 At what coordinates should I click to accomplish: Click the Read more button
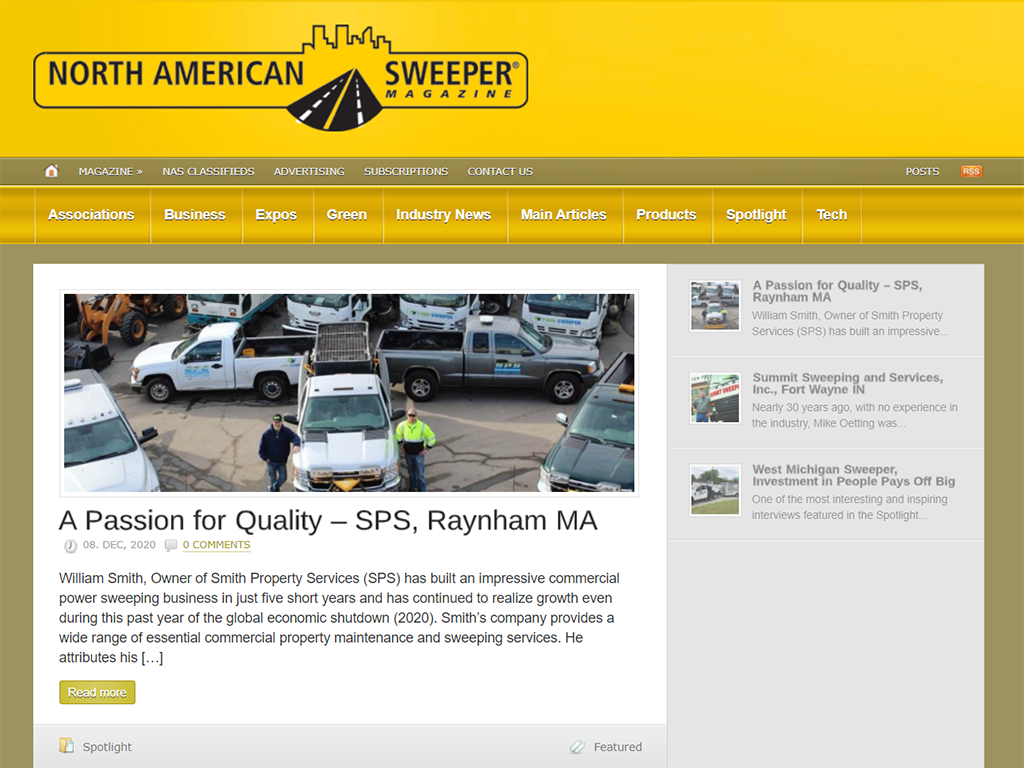pyautogui.click(x=97, y=692)
